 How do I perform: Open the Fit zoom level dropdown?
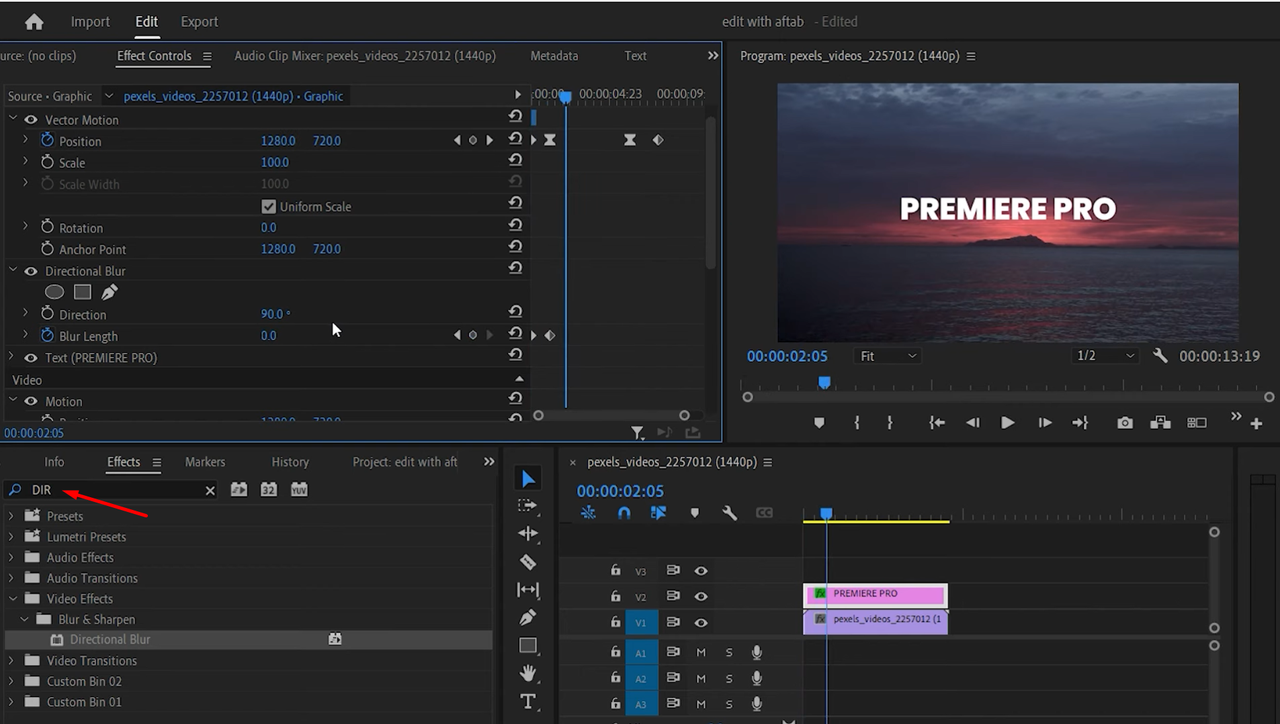[888, 356]
